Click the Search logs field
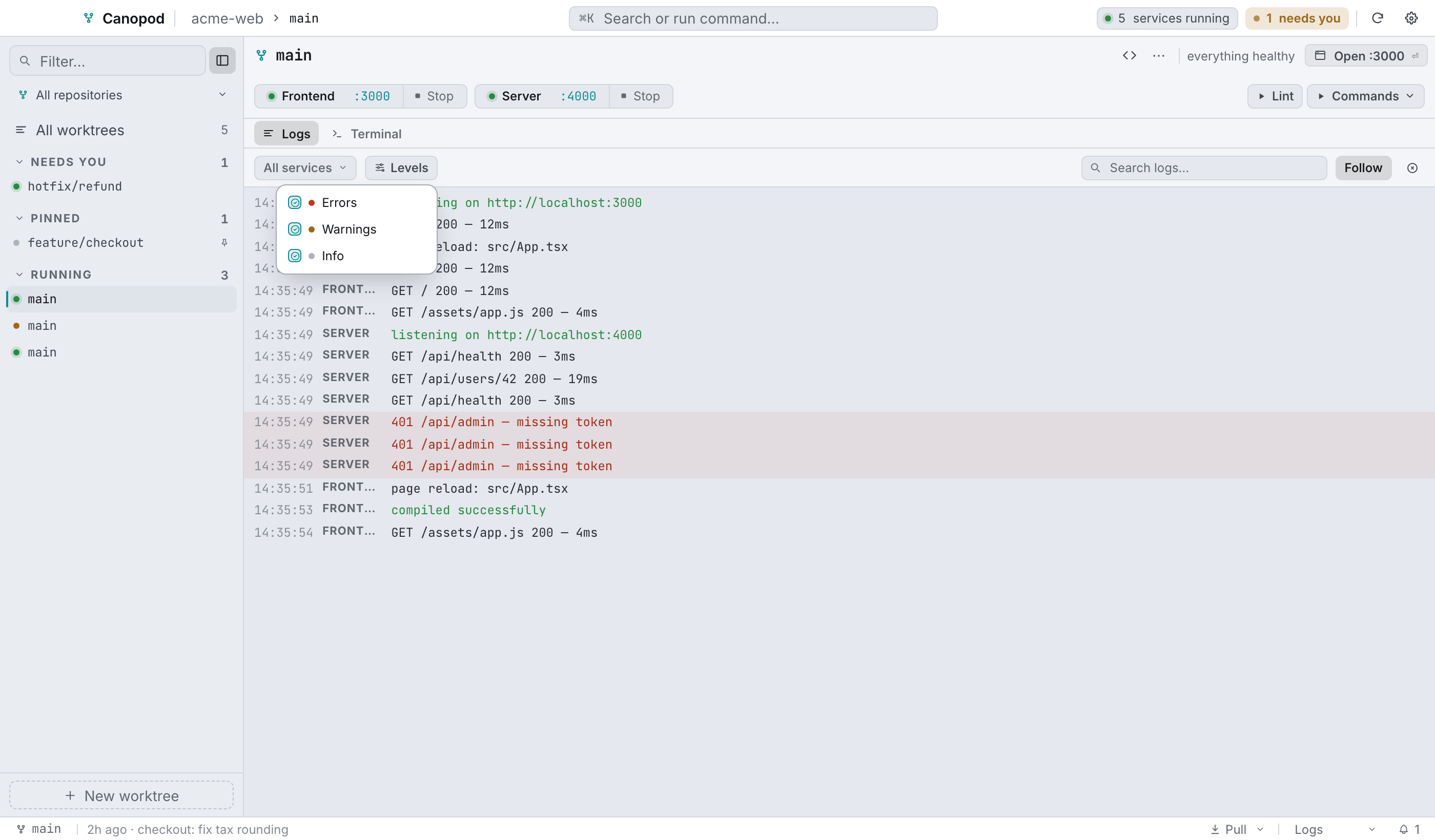Viewport: 1435px width, 840px height. 1204,168
